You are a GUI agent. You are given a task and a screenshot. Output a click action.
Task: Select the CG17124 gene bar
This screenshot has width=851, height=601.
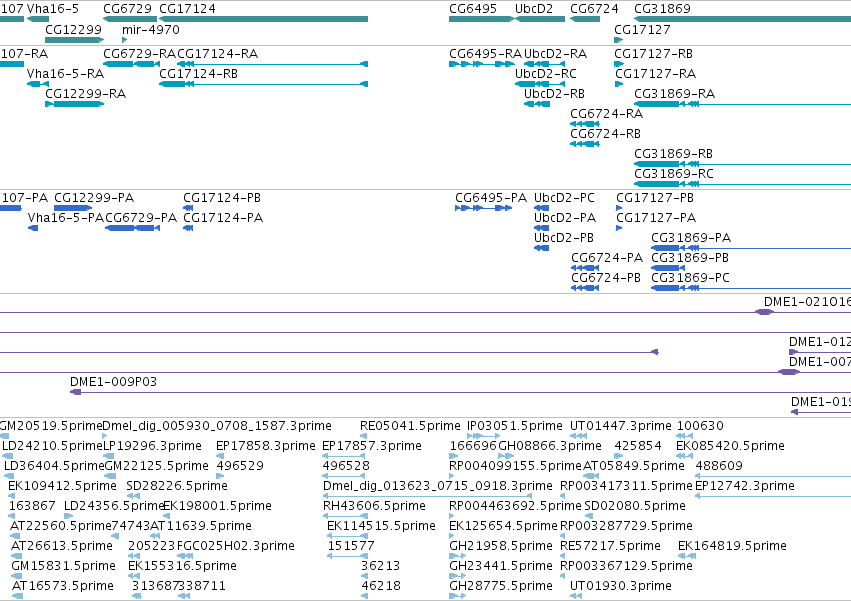pos(263,19)
